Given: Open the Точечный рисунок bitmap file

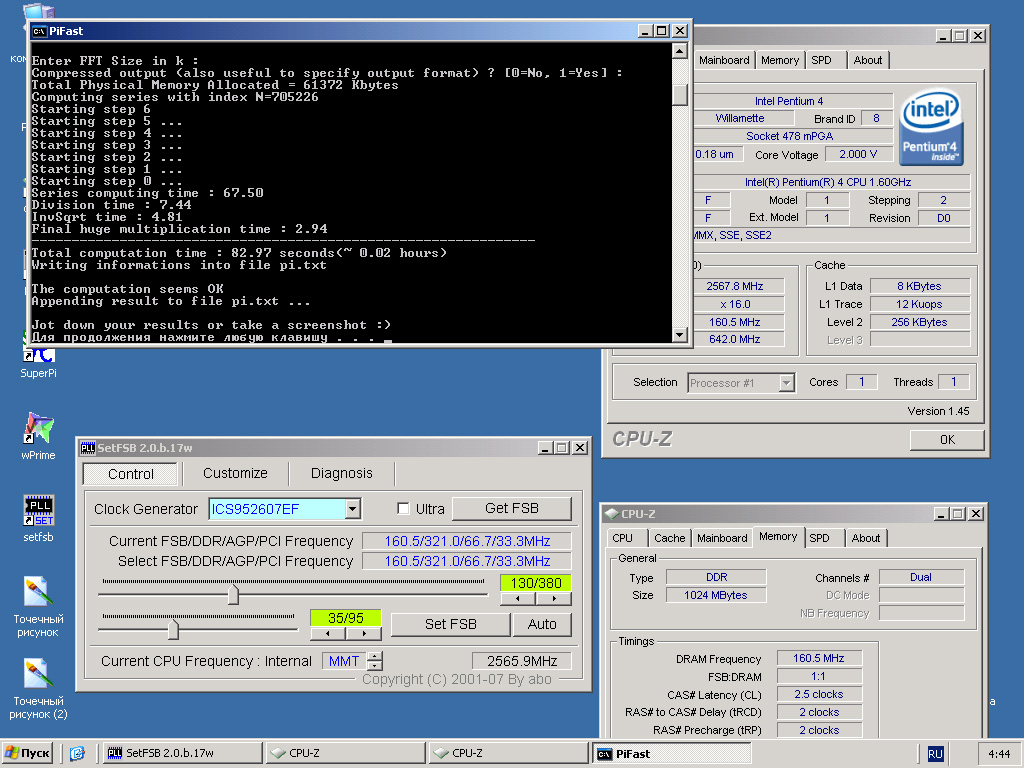Looking at the screenshot, I should click(x=38, y=606).
